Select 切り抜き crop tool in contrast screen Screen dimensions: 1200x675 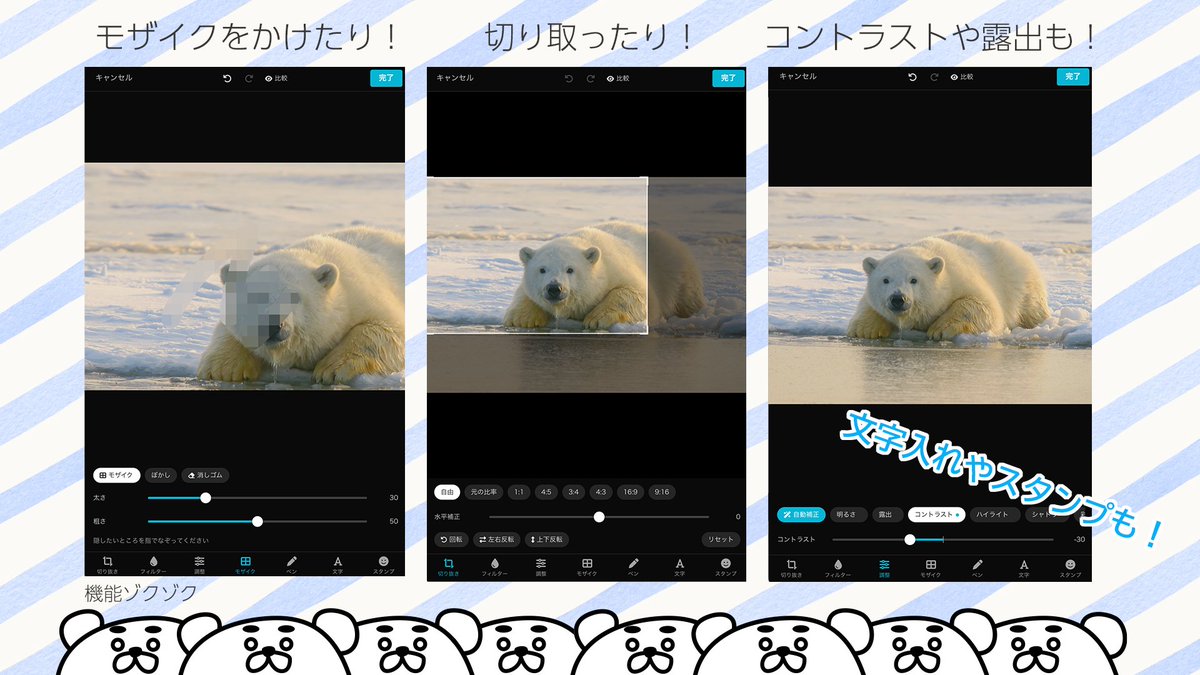click(791, 569)
